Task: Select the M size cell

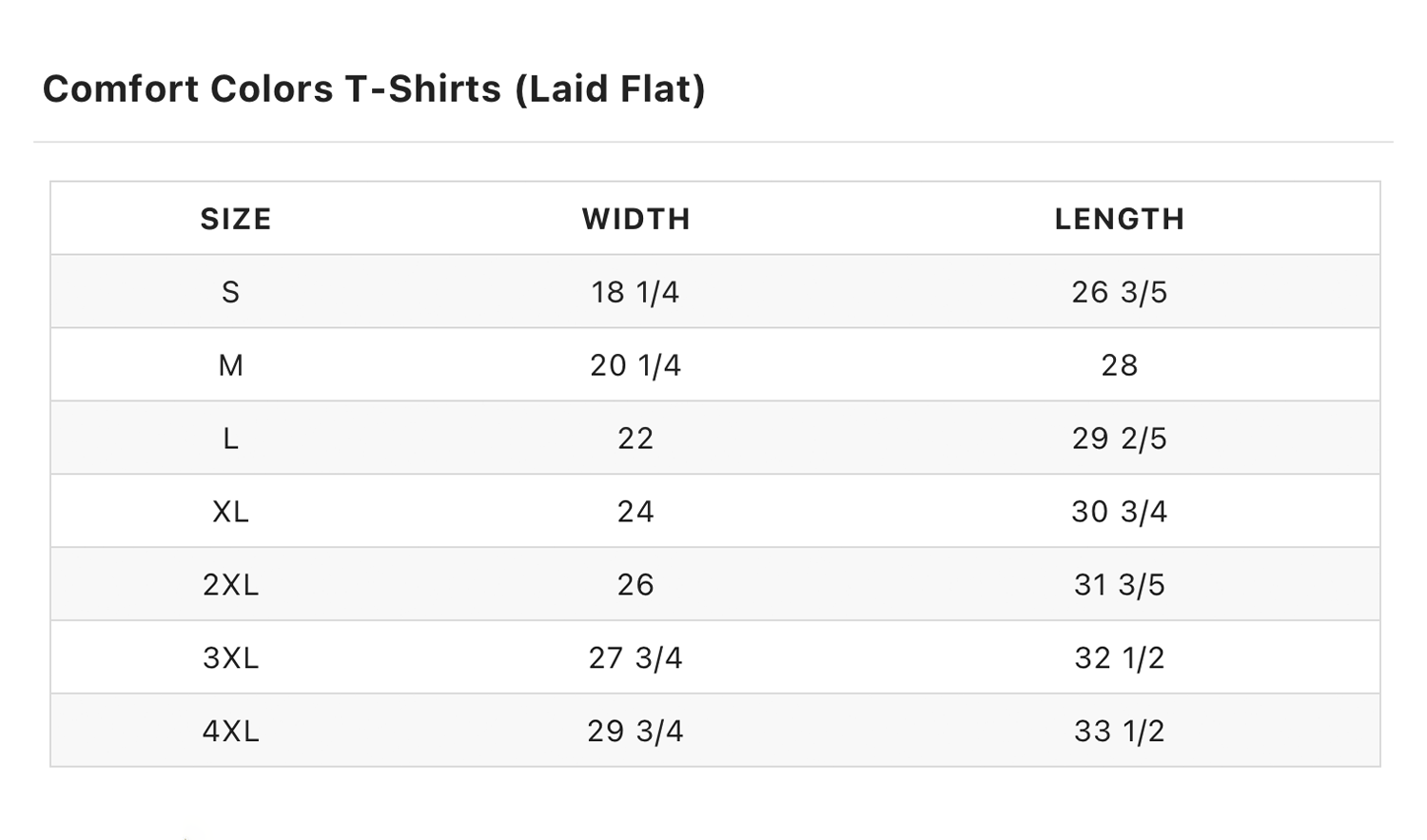Action: 231,365
